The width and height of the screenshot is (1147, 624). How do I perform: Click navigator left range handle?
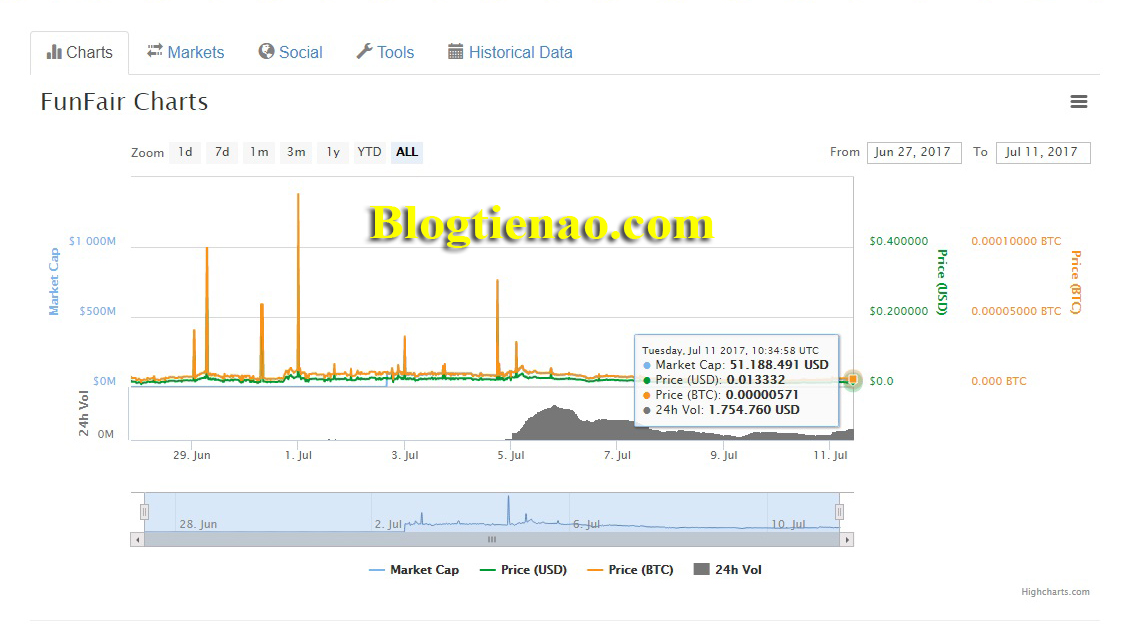[145, 512]
